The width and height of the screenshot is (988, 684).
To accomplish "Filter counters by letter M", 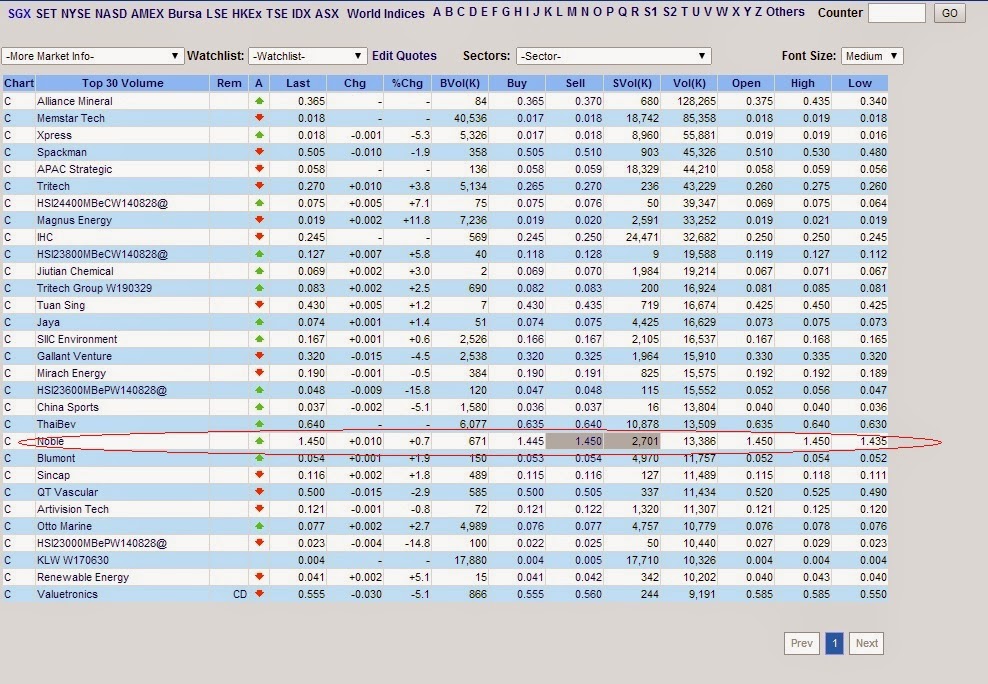I will point(572,12).
